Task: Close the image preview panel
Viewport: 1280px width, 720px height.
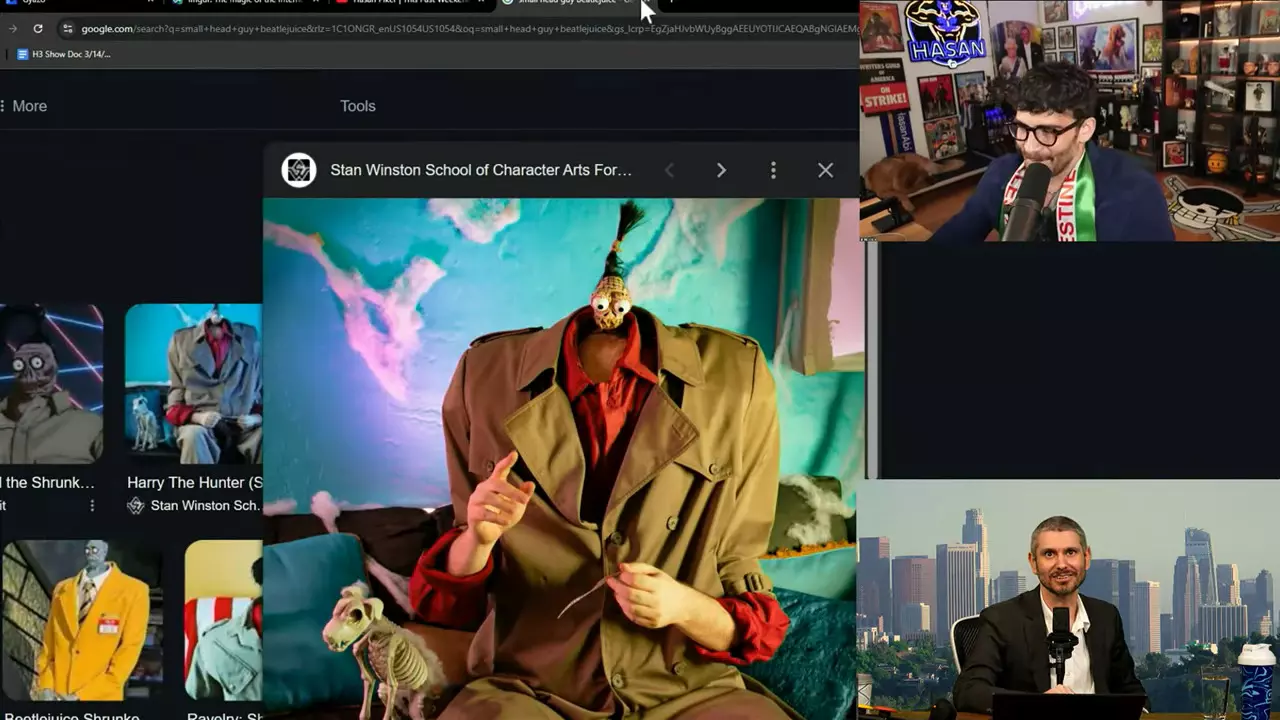Action: click(825, 170)
